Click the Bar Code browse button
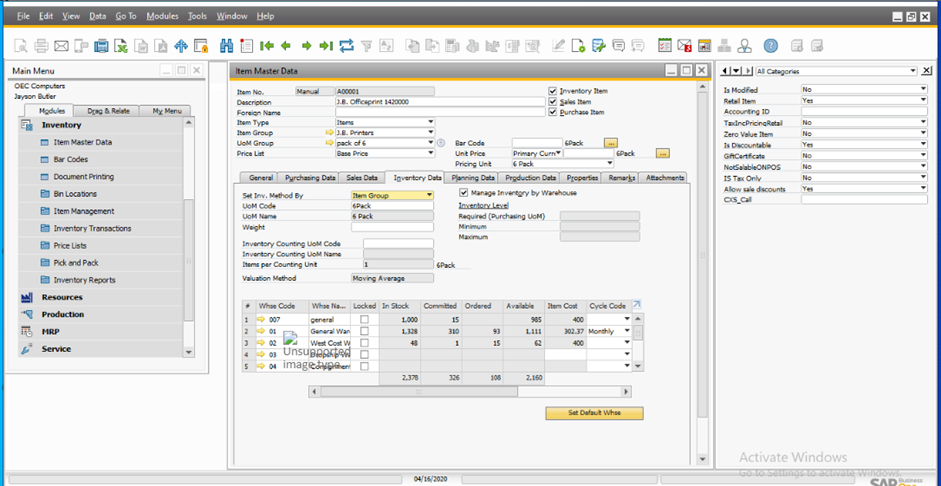 click(x=610, y=143)
